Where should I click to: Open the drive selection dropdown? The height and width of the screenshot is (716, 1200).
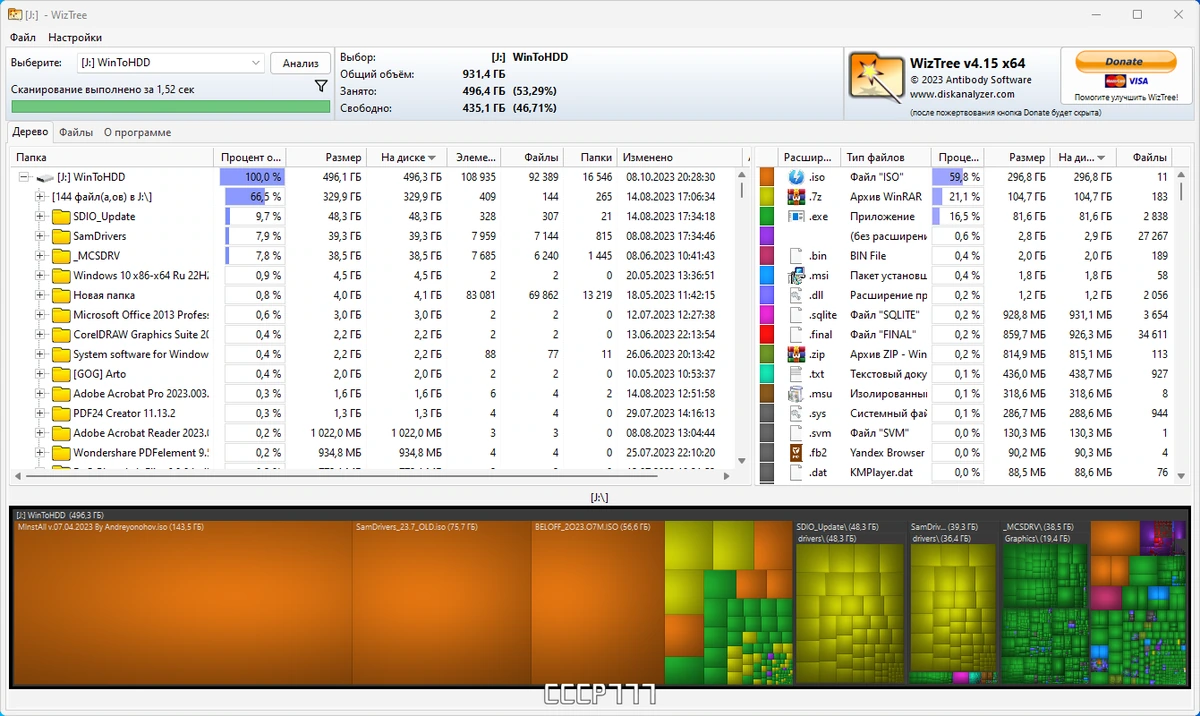coord(171,63)
